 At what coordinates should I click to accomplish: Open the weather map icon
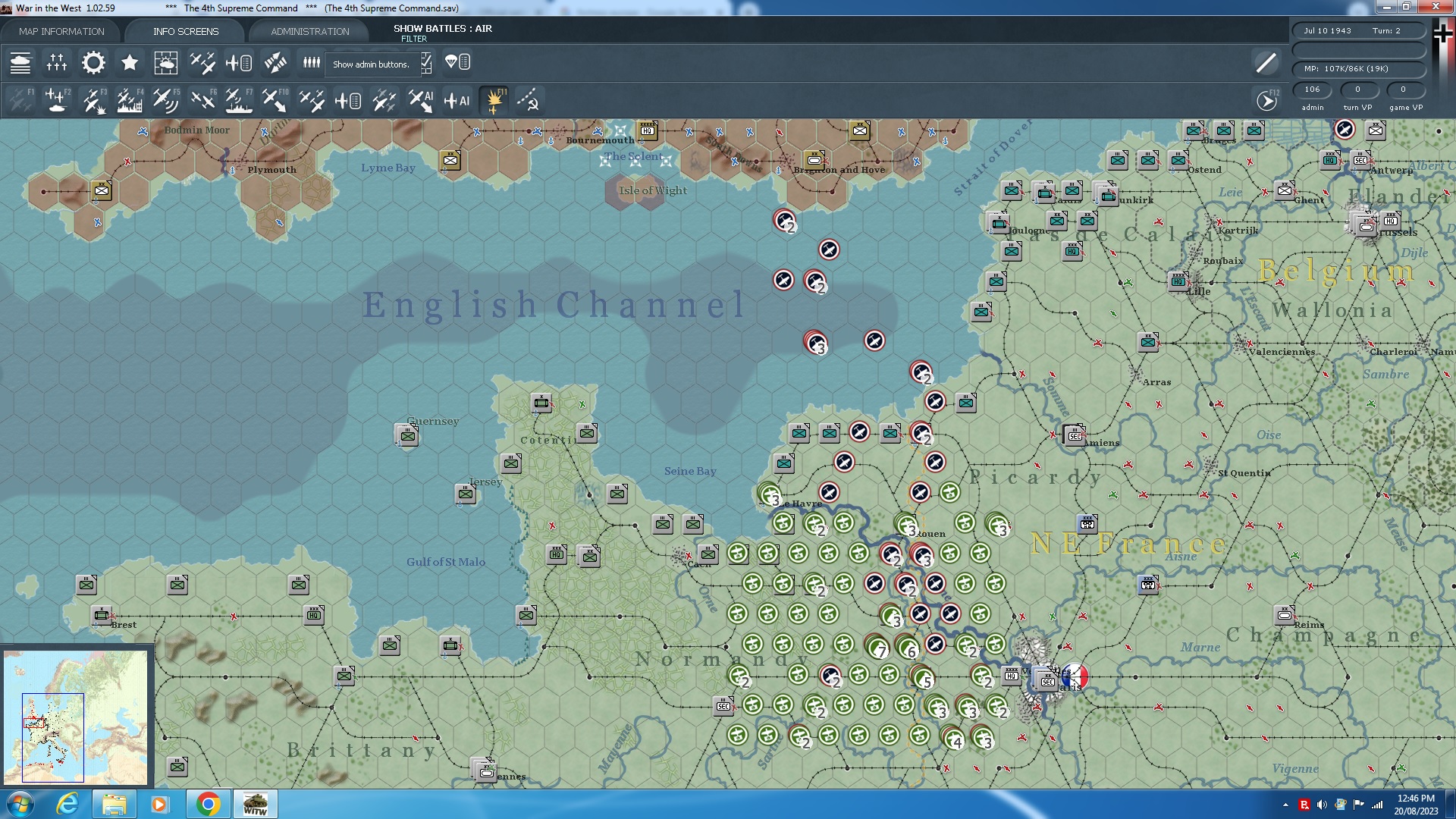click(x=165, y=63)
